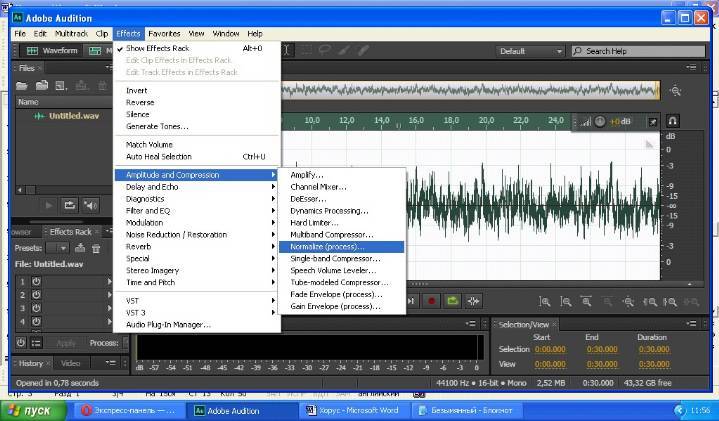
Task: Click the Search Help field
Action: 638,51
